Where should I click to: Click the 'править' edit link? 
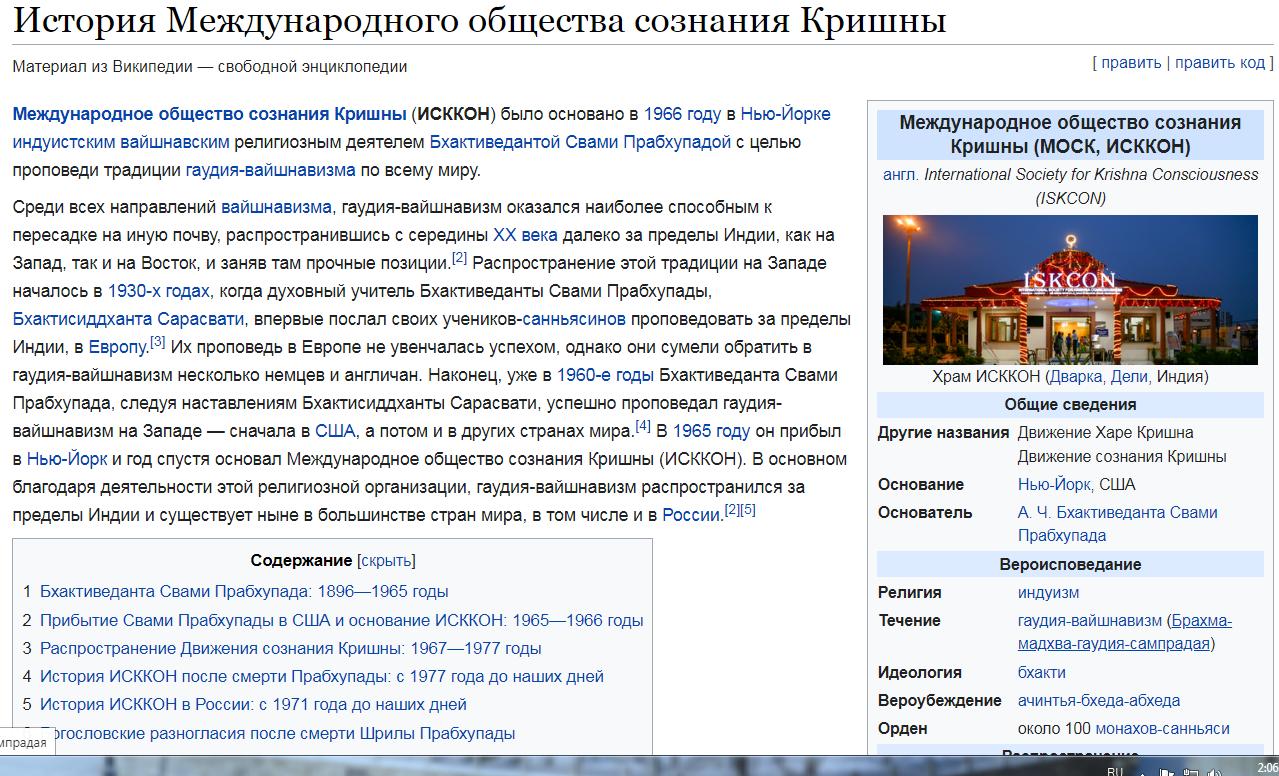pyautogui.click(x=1131, y=62)
